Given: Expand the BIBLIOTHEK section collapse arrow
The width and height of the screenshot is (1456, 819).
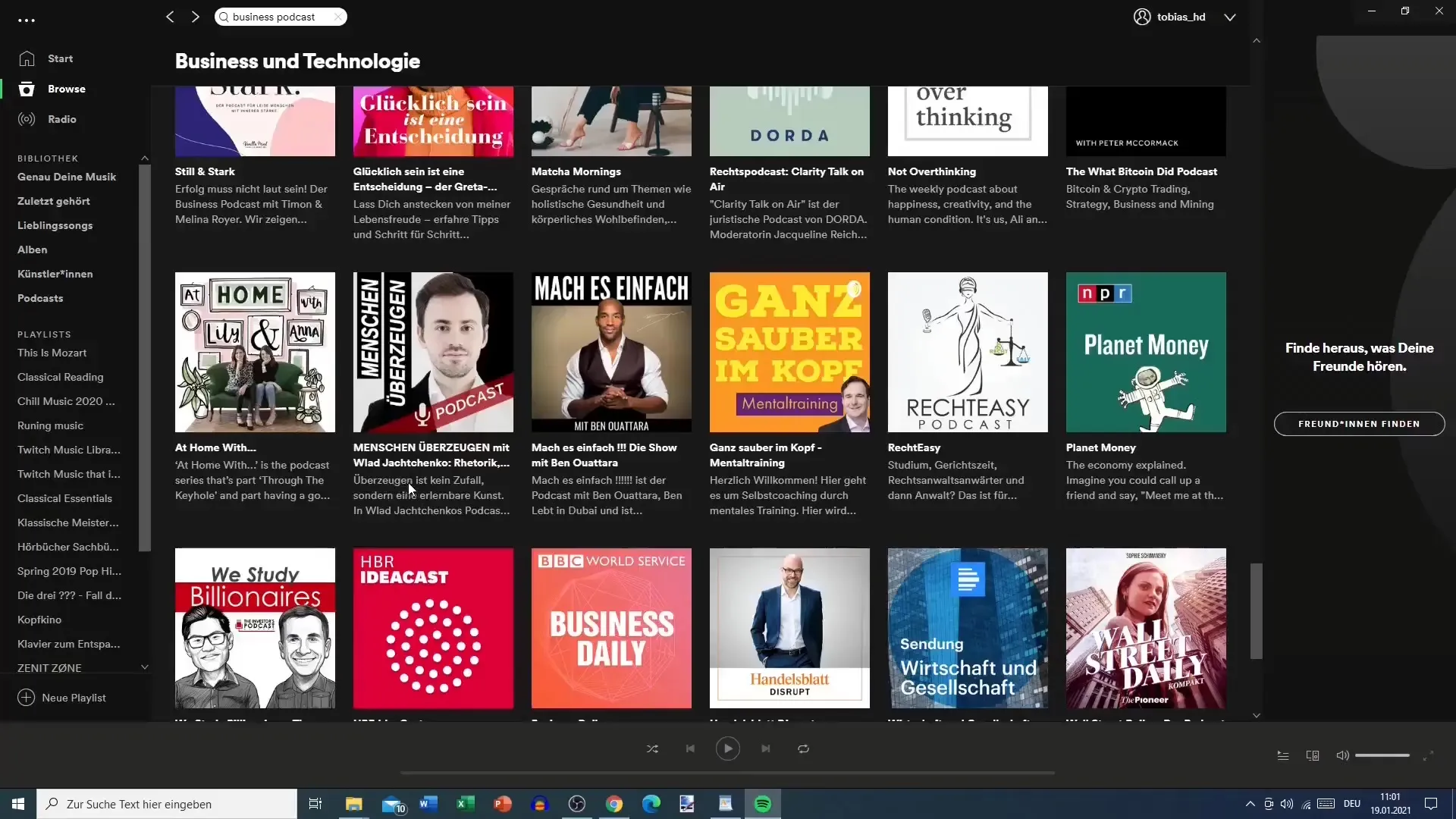Looking at the screenshot, I should pyautogui.click(x=143, y=156).
